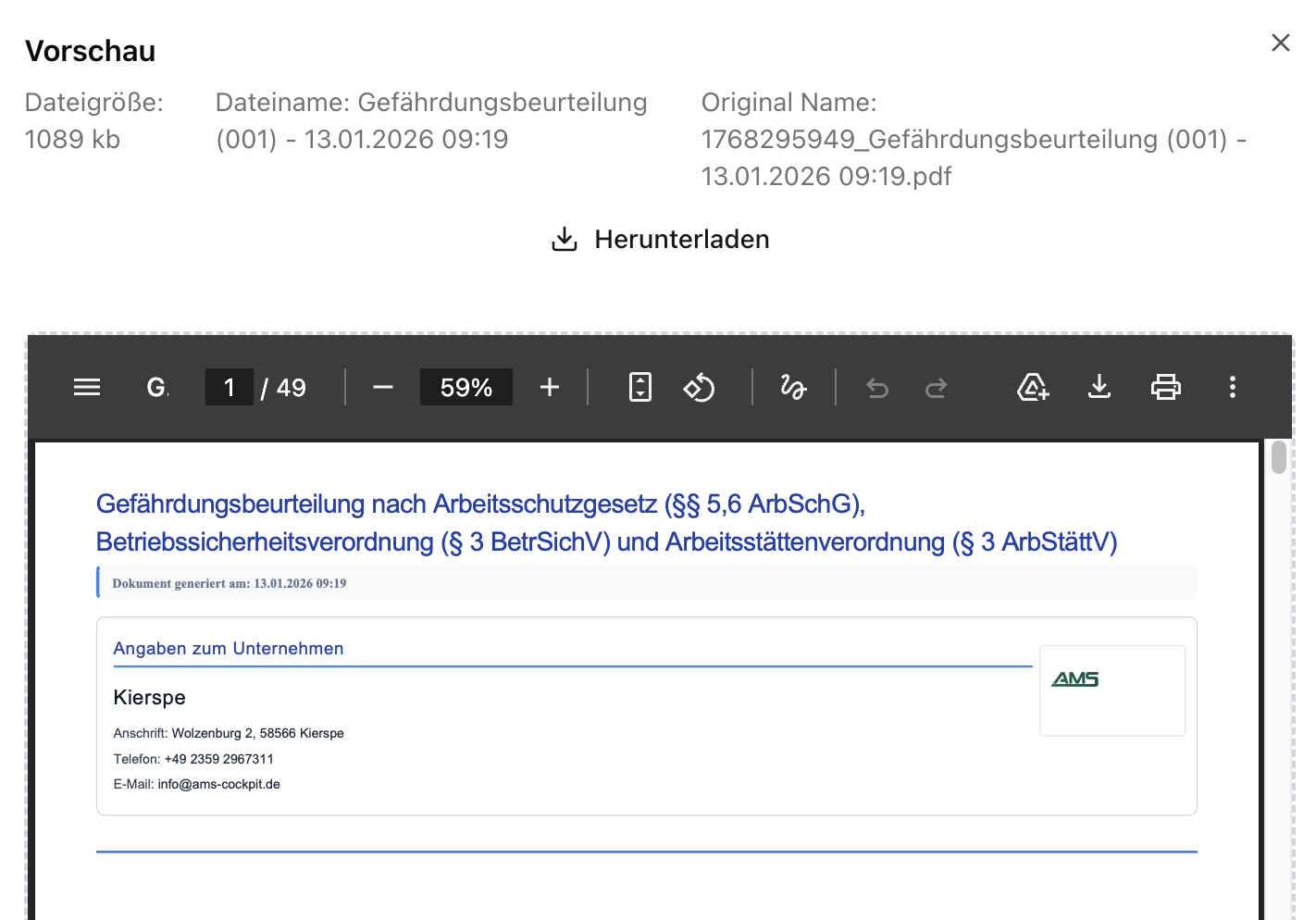Image resolution: width=1316 pixels, height=920 pixels.
Task: Undo the last annotation
Action: [876, 387]
